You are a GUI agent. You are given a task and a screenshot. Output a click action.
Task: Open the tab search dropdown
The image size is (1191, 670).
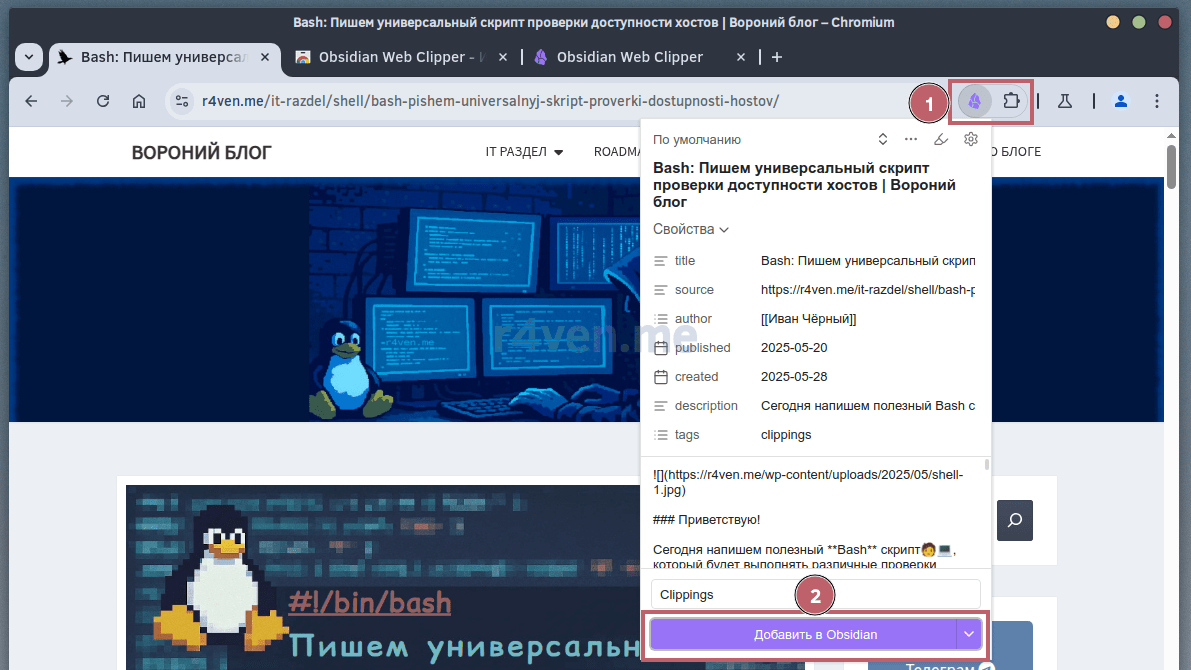pos(29,57)
